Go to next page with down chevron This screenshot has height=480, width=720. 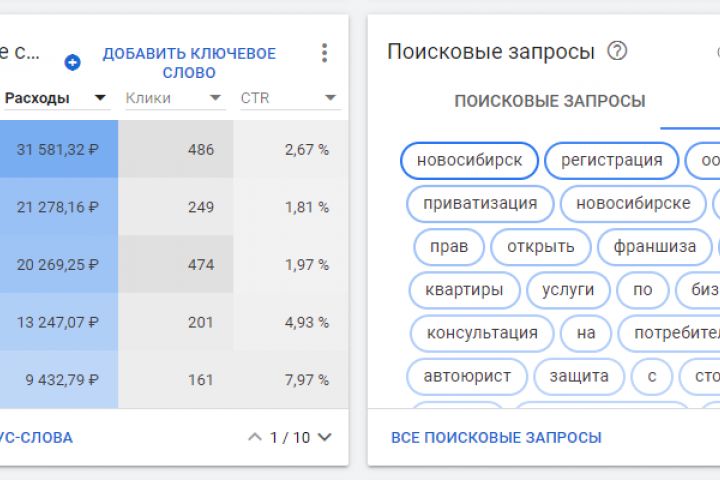[x=324, y=437]
